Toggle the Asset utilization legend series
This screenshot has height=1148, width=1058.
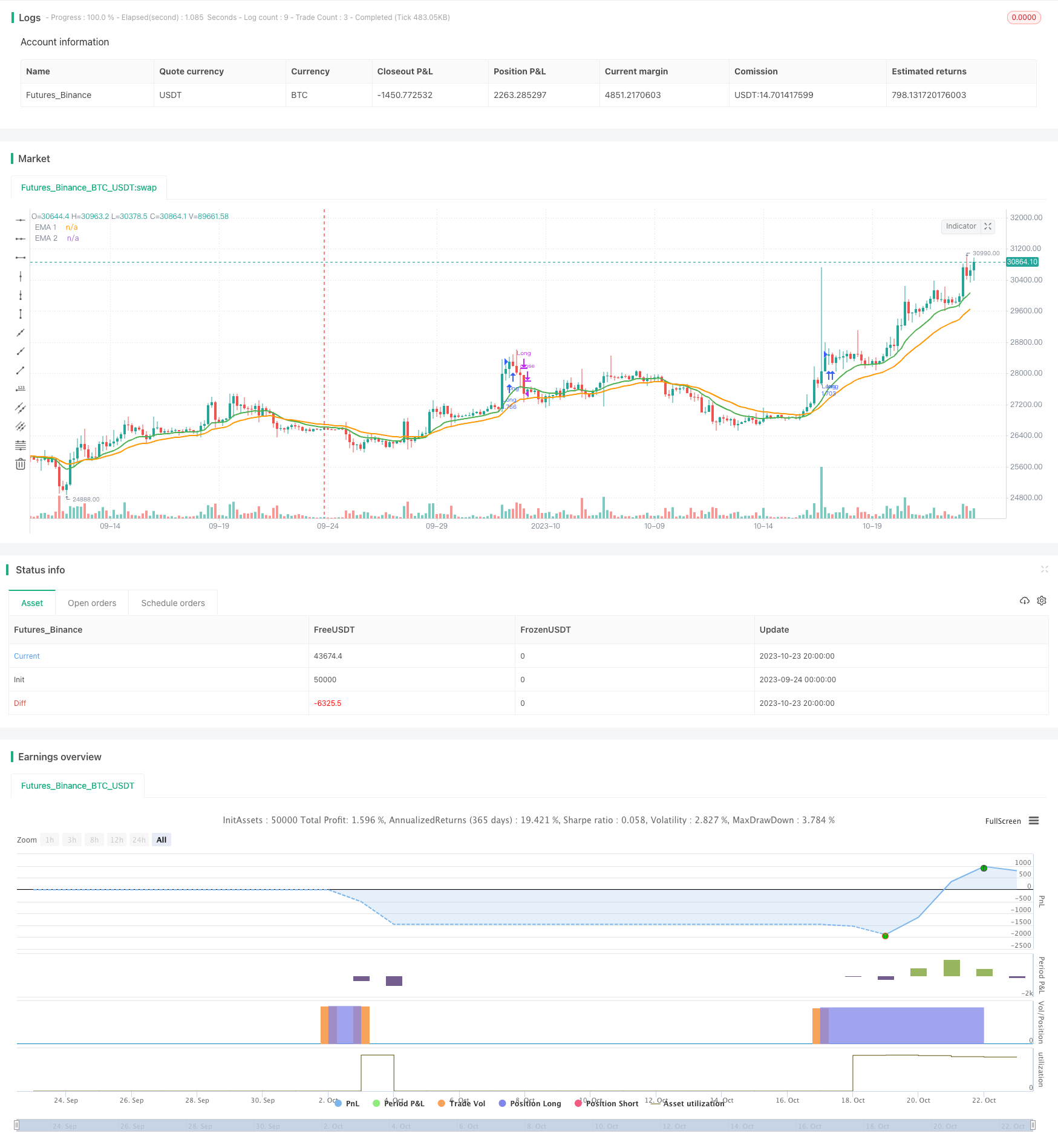tap(688, 1103)
